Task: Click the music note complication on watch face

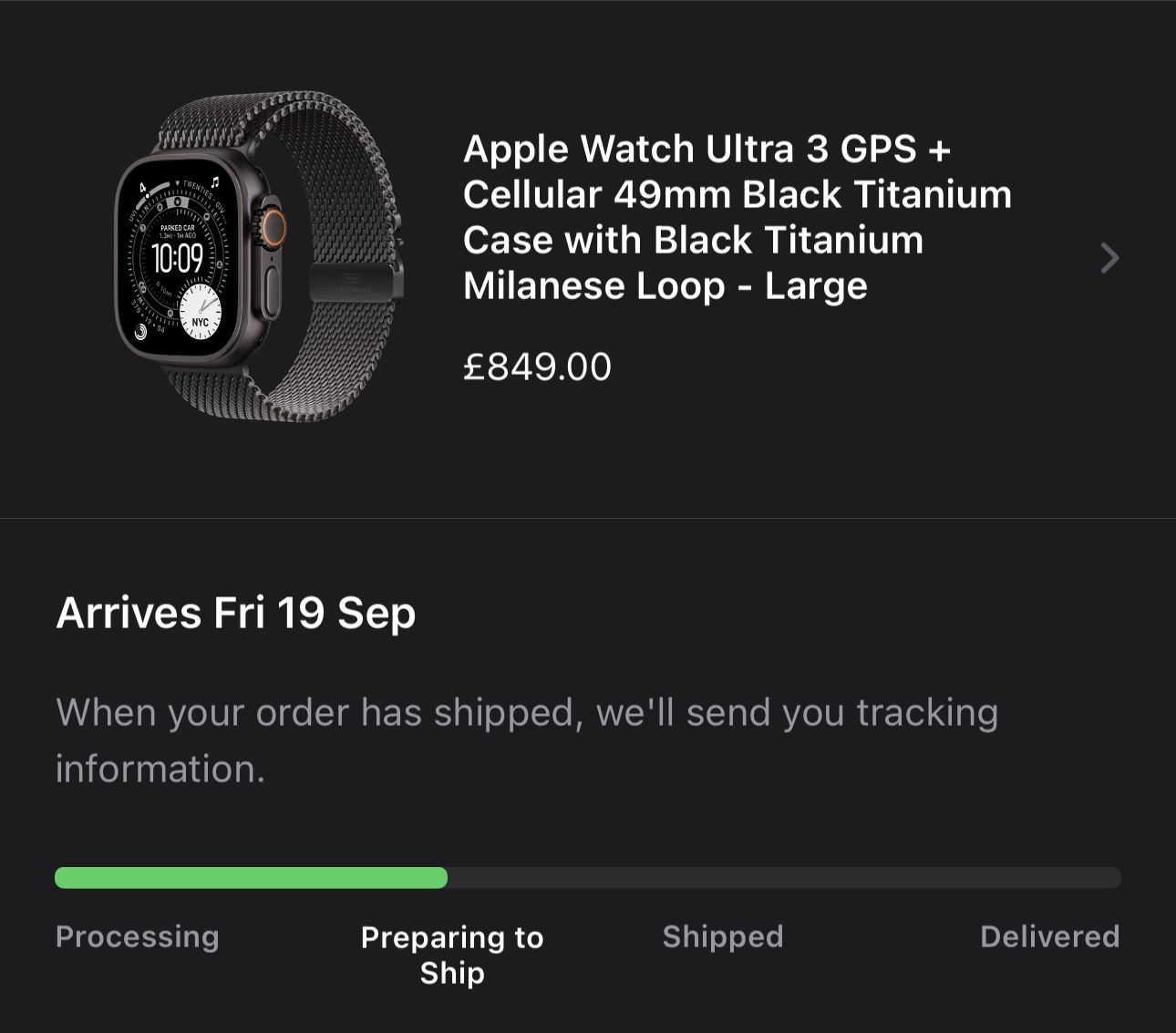Action: tap(215, 181)
